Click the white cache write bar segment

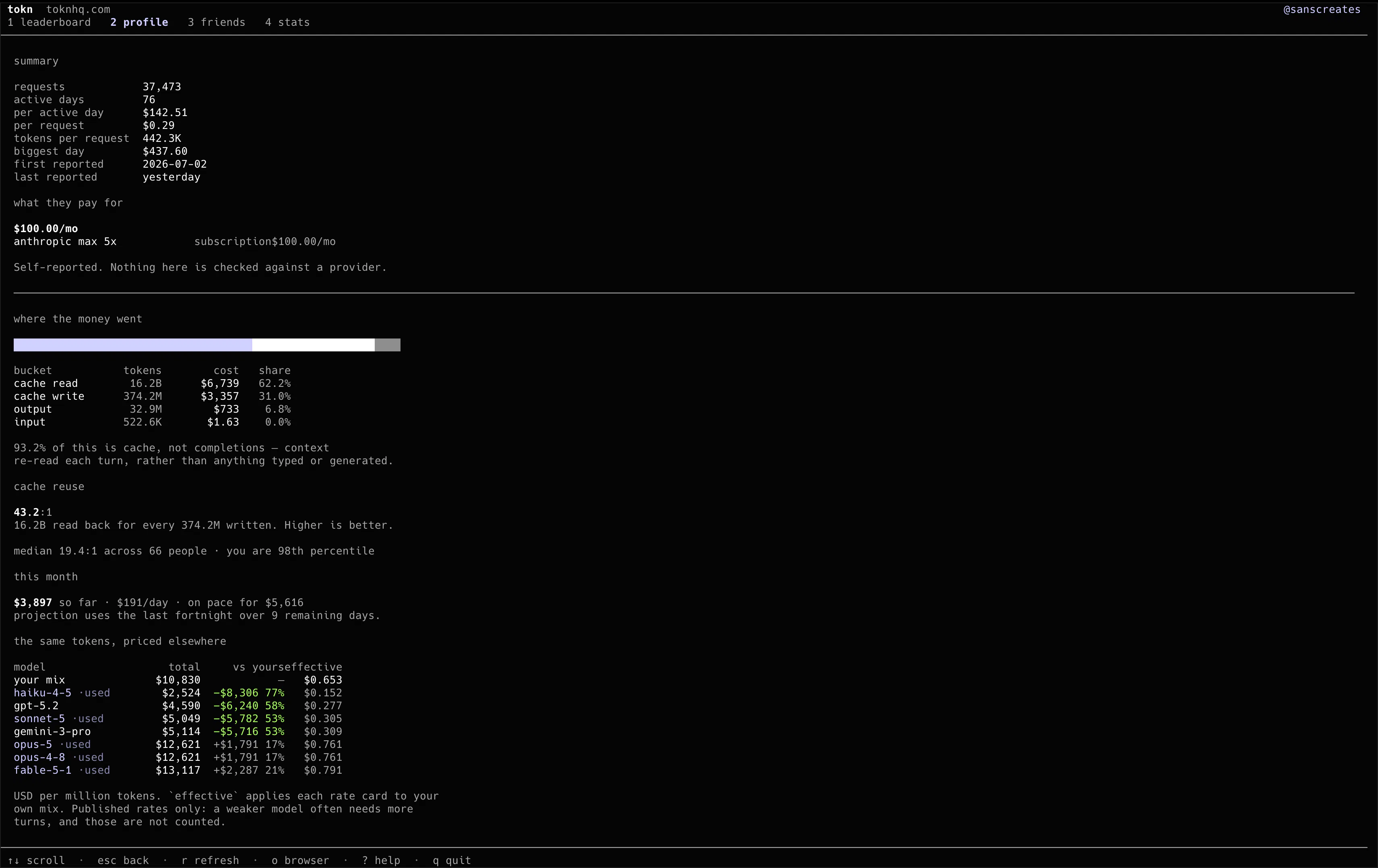point(313,345)
